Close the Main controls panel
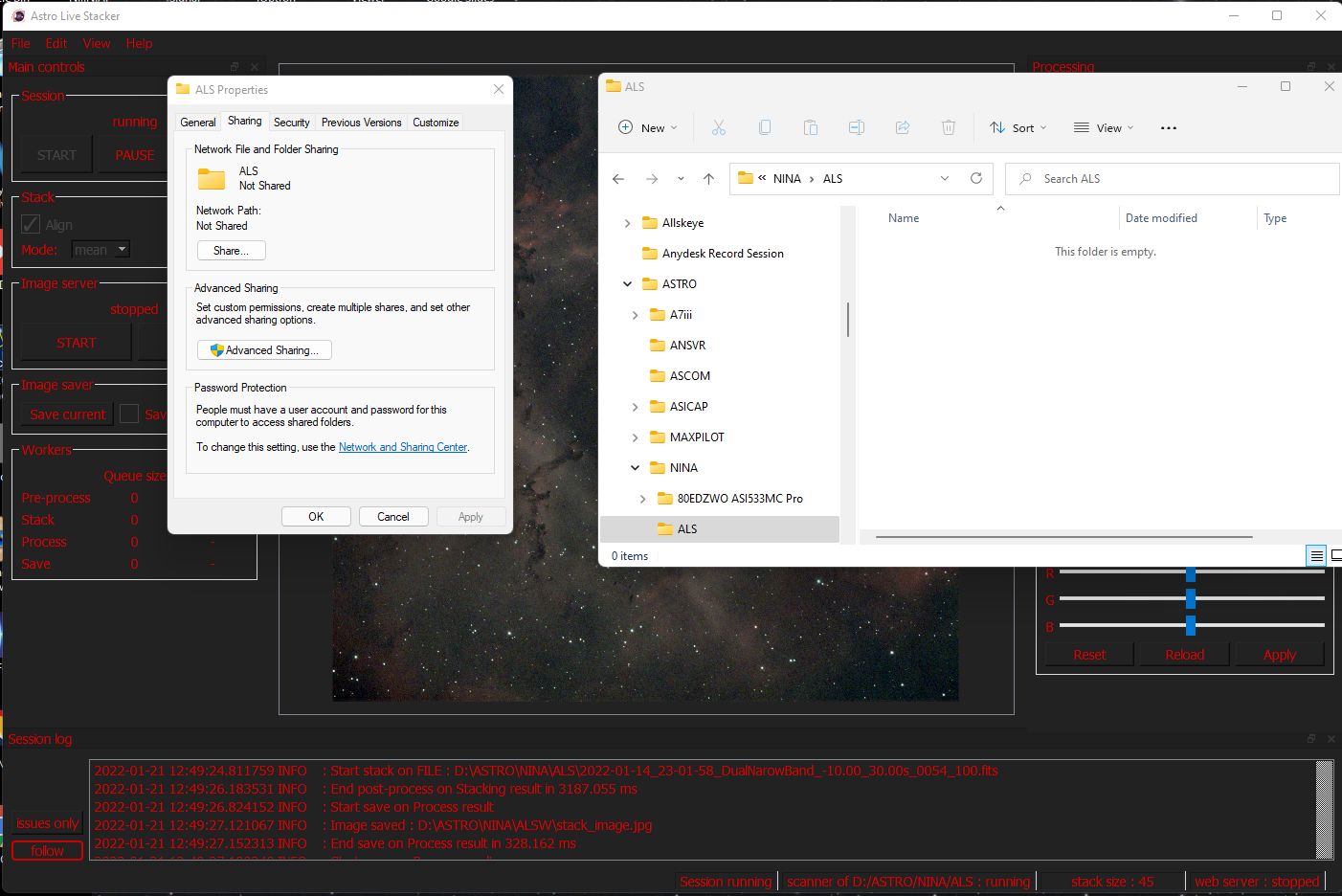 pos(255,67)
